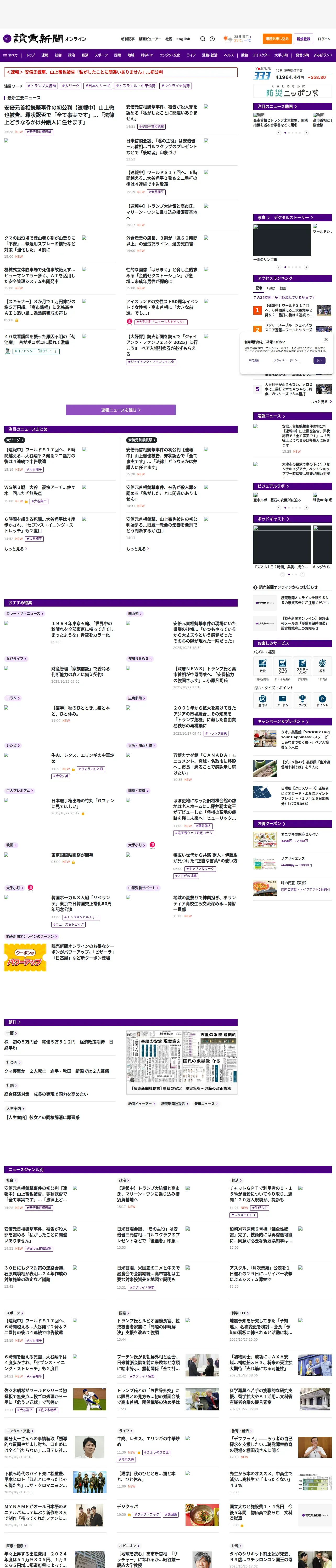This screenshot has width=336, height=1568.
Task: Click もっと見る under access ranking
Action: coord(321,402)
